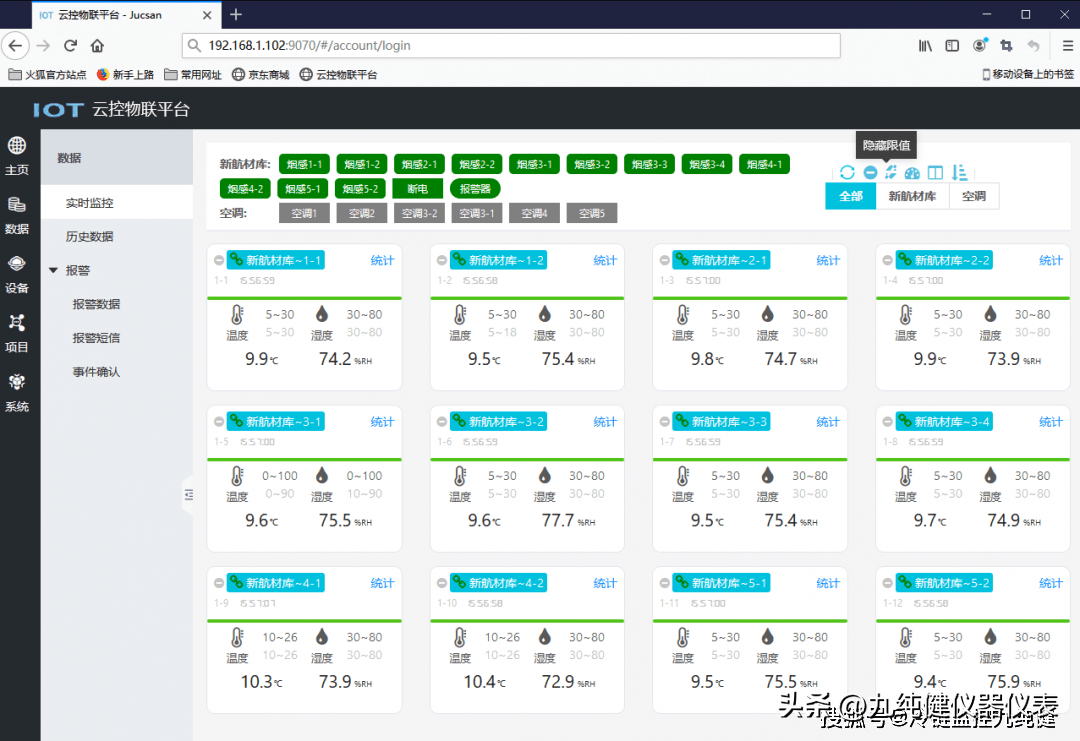Open 历史数据 in the side menu
Viewport: 1080px width, 741px height.
pyautogui.click(x=90, y=236)
